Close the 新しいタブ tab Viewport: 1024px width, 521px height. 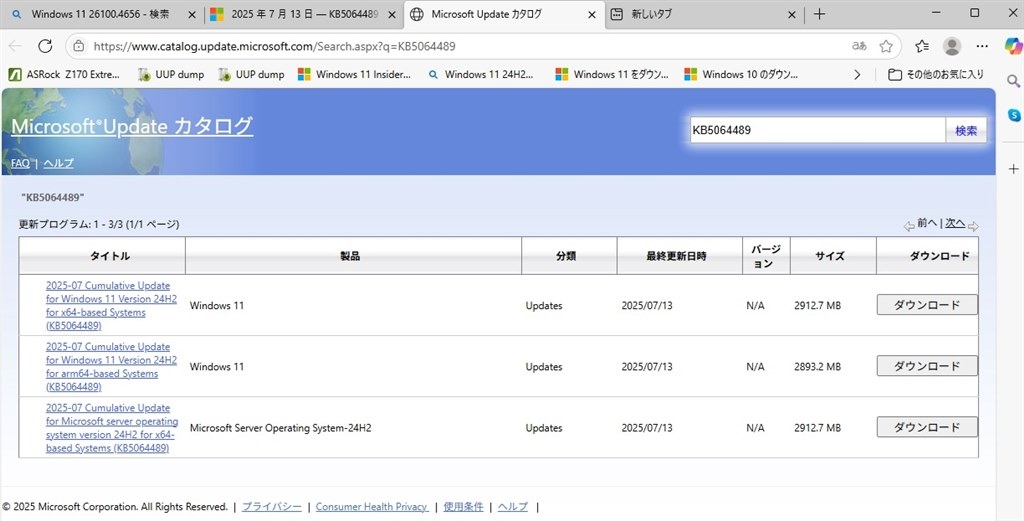point(792,14)
